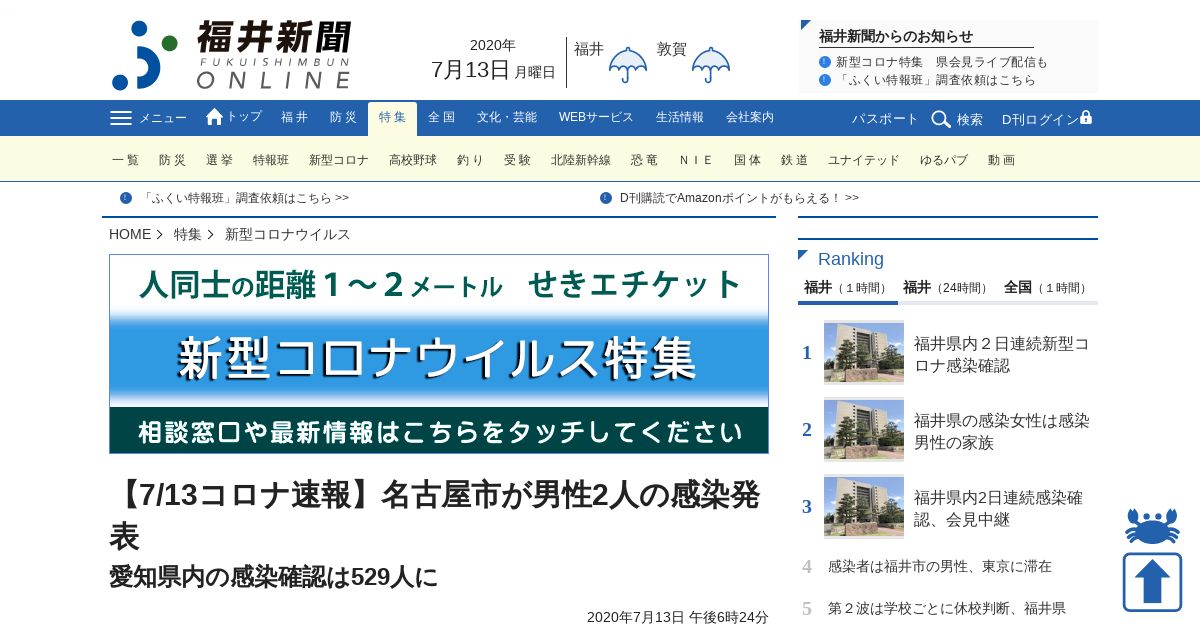This screenshot has height=630, width=1200.
Task: Open the 鉄道 sub-navigation link
Action: point(794,160)
